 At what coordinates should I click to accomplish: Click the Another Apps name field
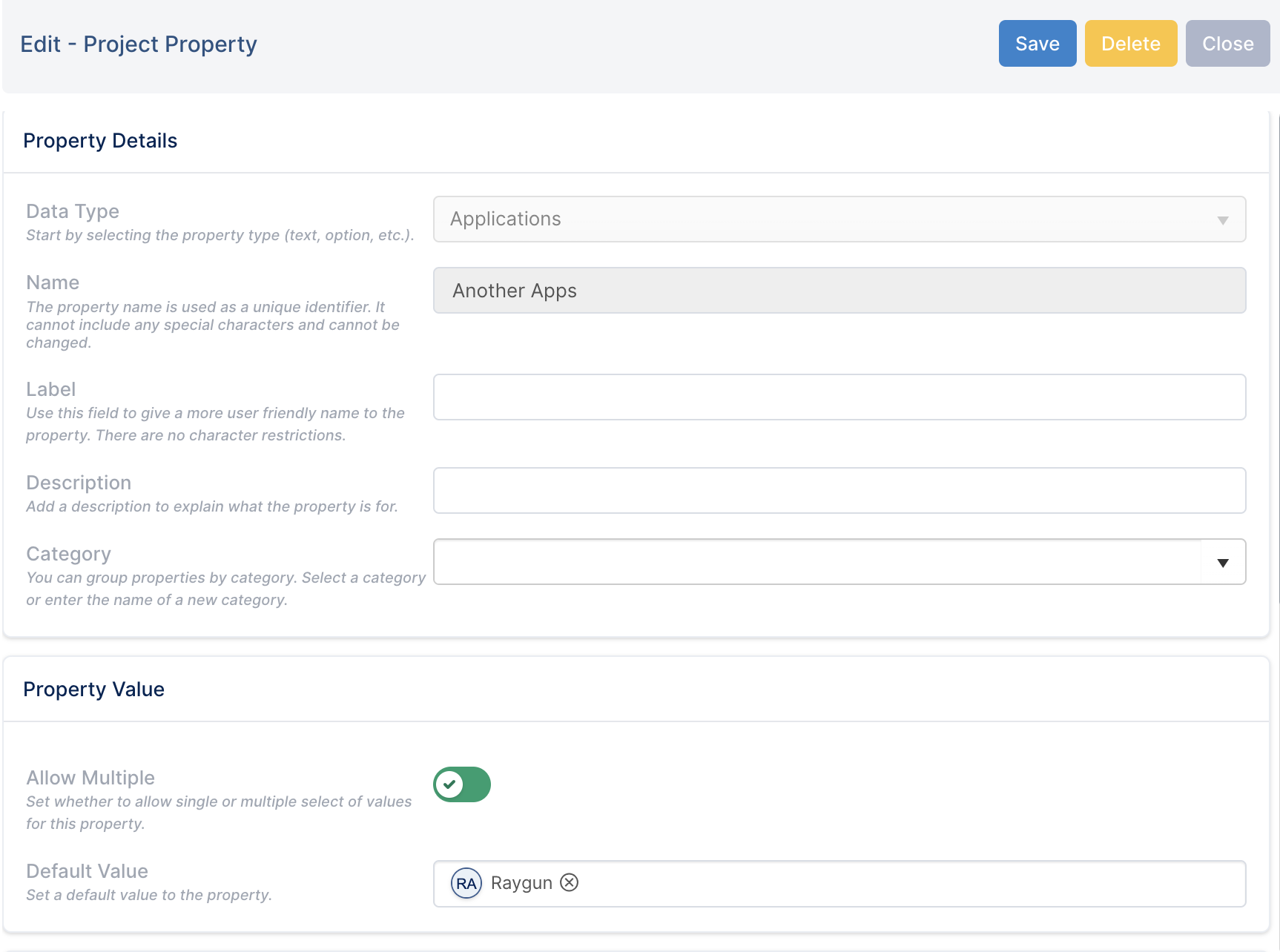tap(839, 290)
